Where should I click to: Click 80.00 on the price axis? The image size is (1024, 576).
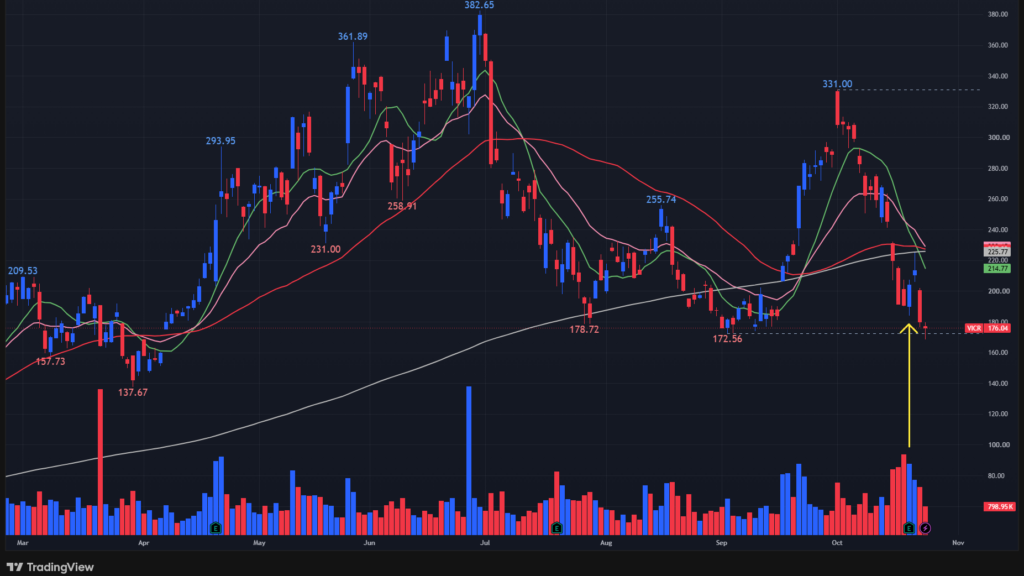(x=996, y=475)
